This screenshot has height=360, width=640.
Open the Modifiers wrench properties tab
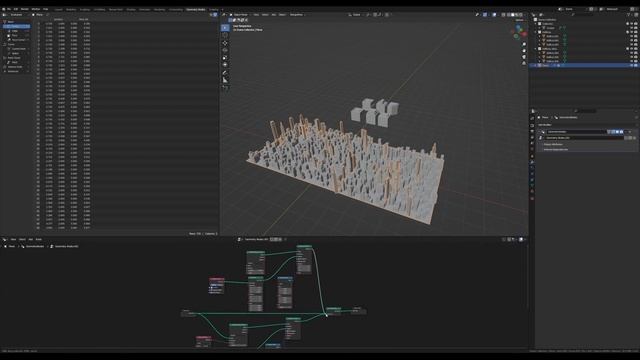(x=532, y=162)
